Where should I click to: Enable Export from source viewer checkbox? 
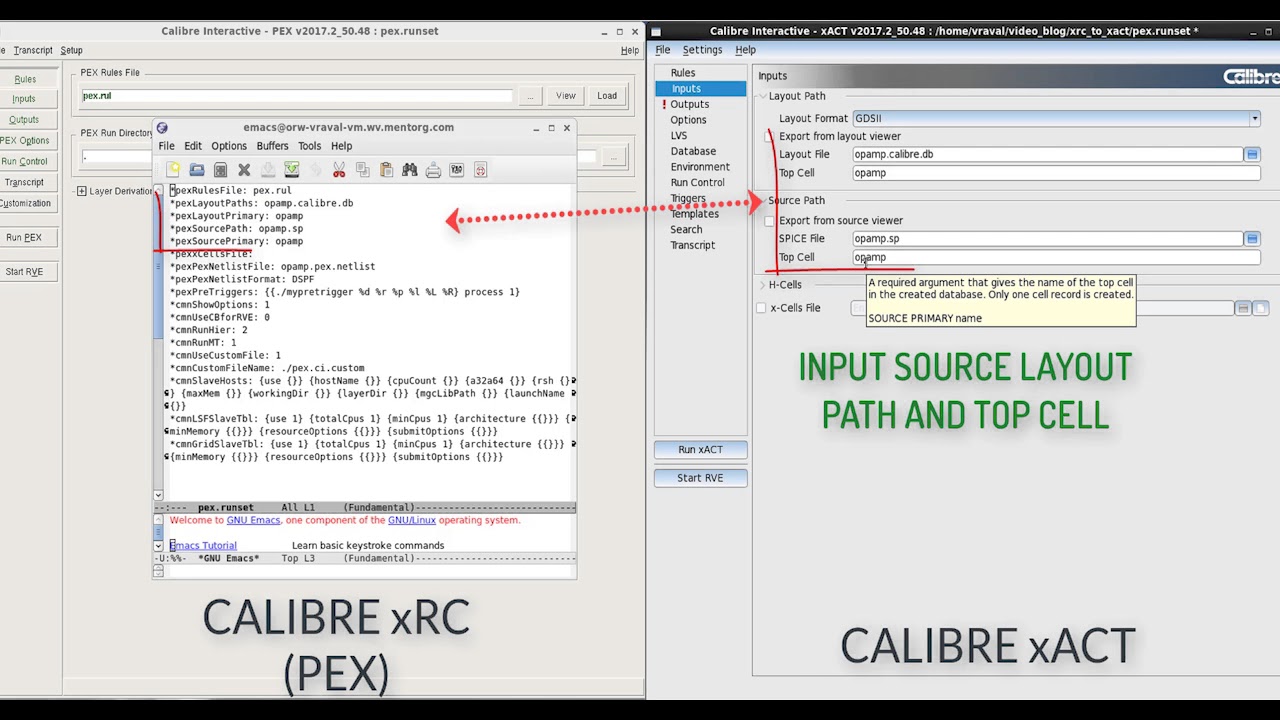(771, 220)
